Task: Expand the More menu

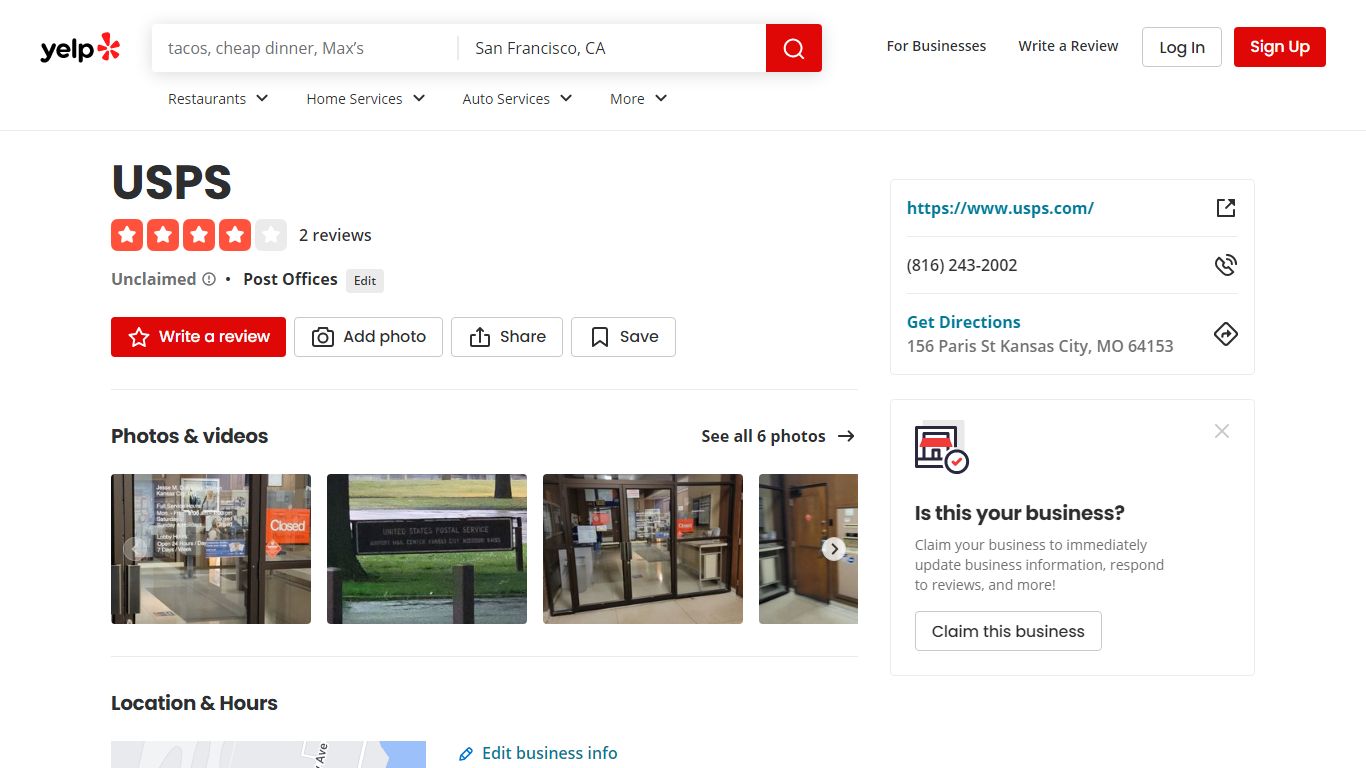Action: (639, 99)
